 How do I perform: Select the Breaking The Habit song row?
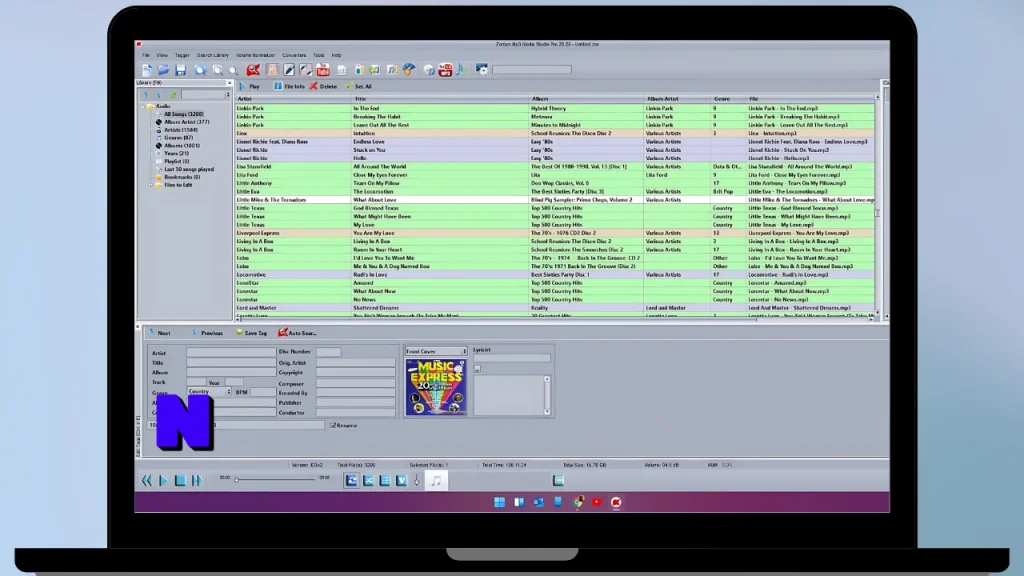click(555, 117)
